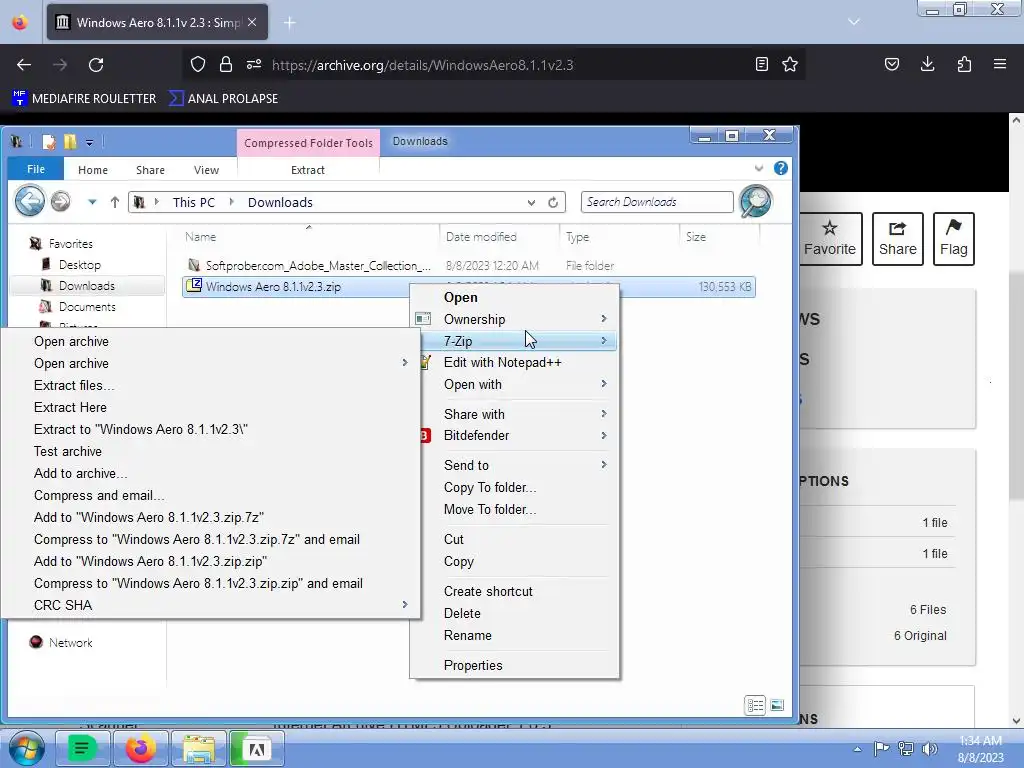Viewport: 1024px width, 768px height.
Task: Click the Share button on archive.org
Action: tap(897, 238)
